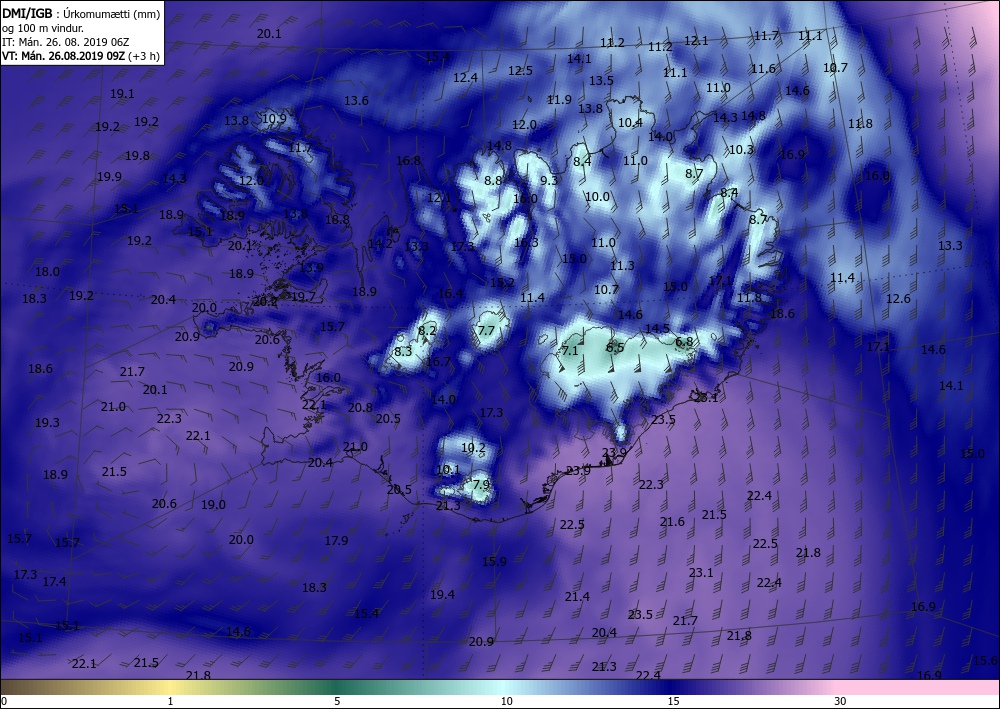The width and height of the screenshot is (1000, 709).
Task: Click the map value '8.2'
Action: [427, 330]
